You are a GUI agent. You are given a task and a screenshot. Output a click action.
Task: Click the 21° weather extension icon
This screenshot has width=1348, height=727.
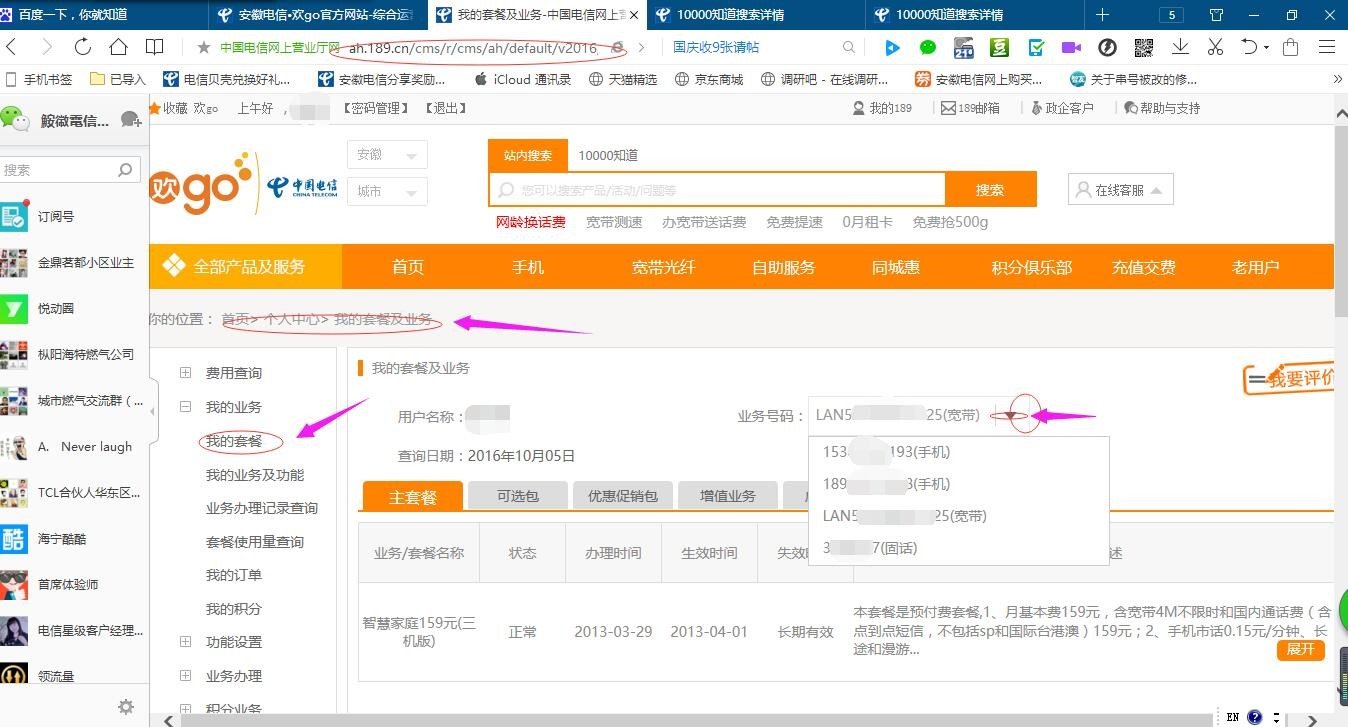(x=963, y=47)
